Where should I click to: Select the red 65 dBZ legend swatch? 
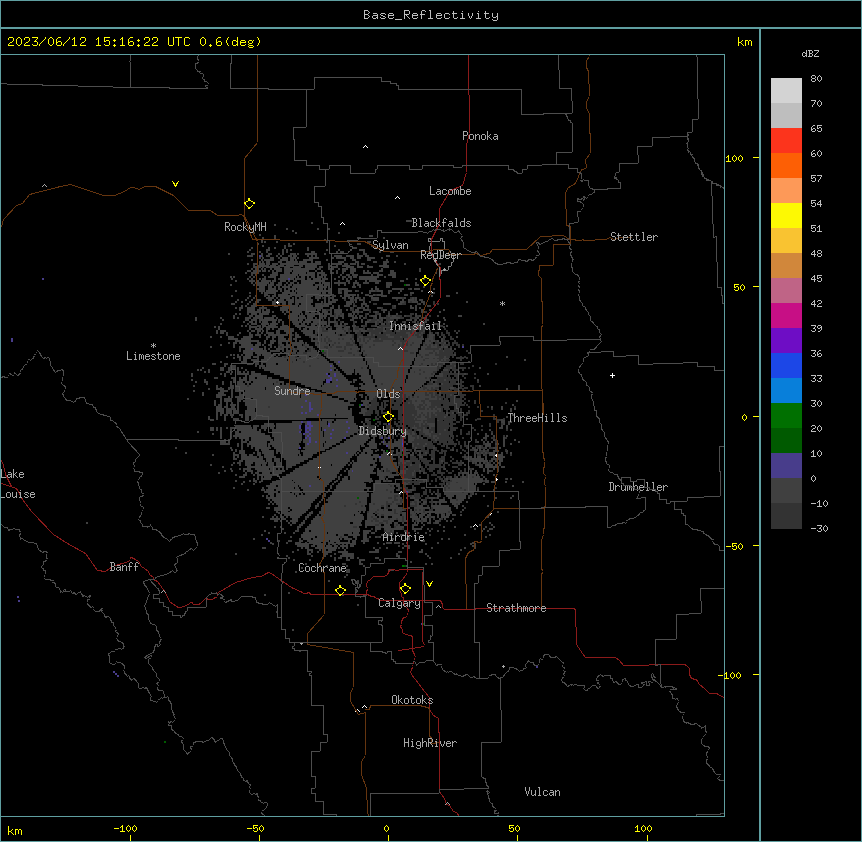tap(786, 140)
